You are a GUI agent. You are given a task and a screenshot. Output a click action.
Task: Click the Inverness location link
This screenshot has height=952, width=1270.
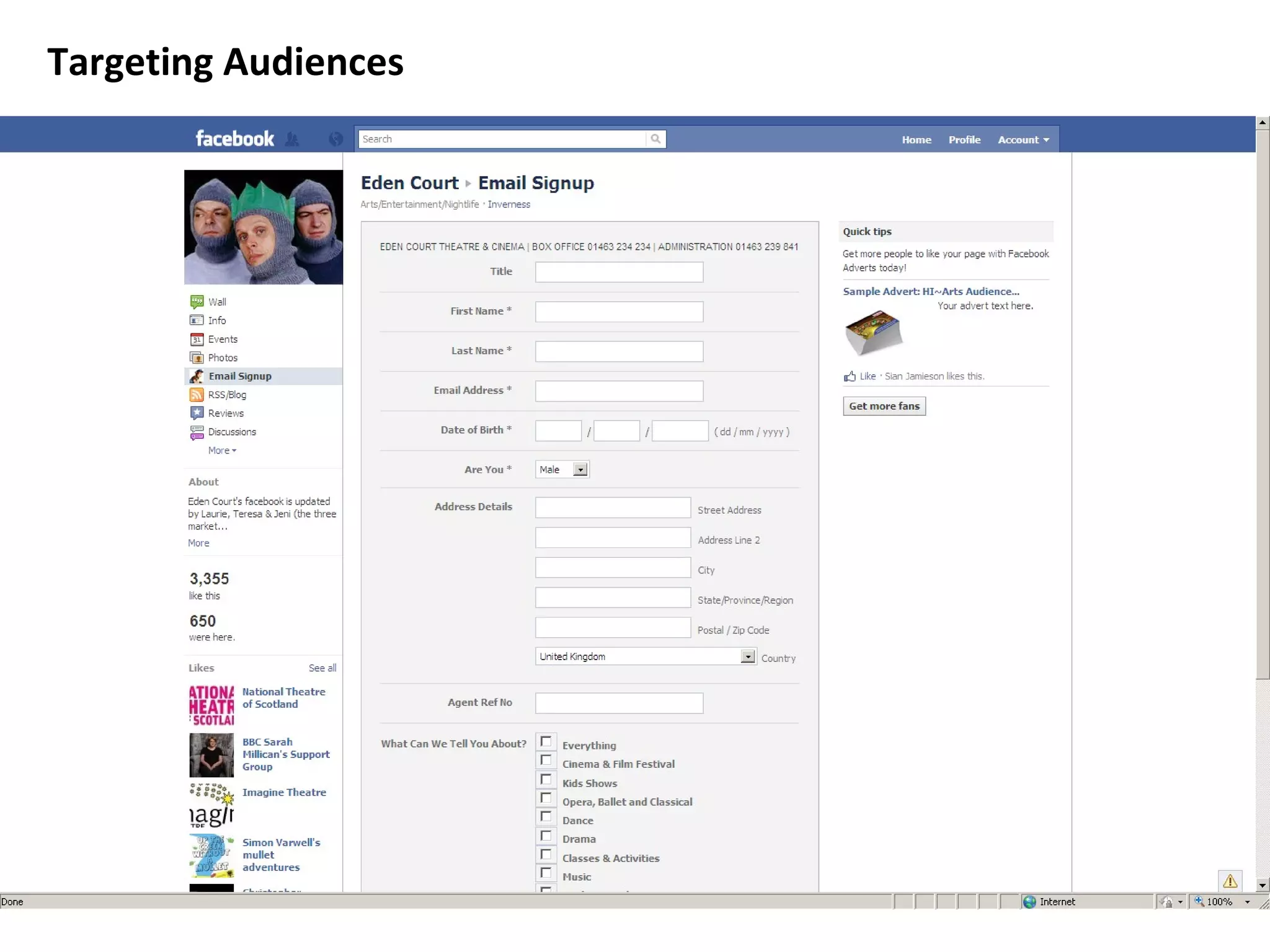[x=508, y=205]
